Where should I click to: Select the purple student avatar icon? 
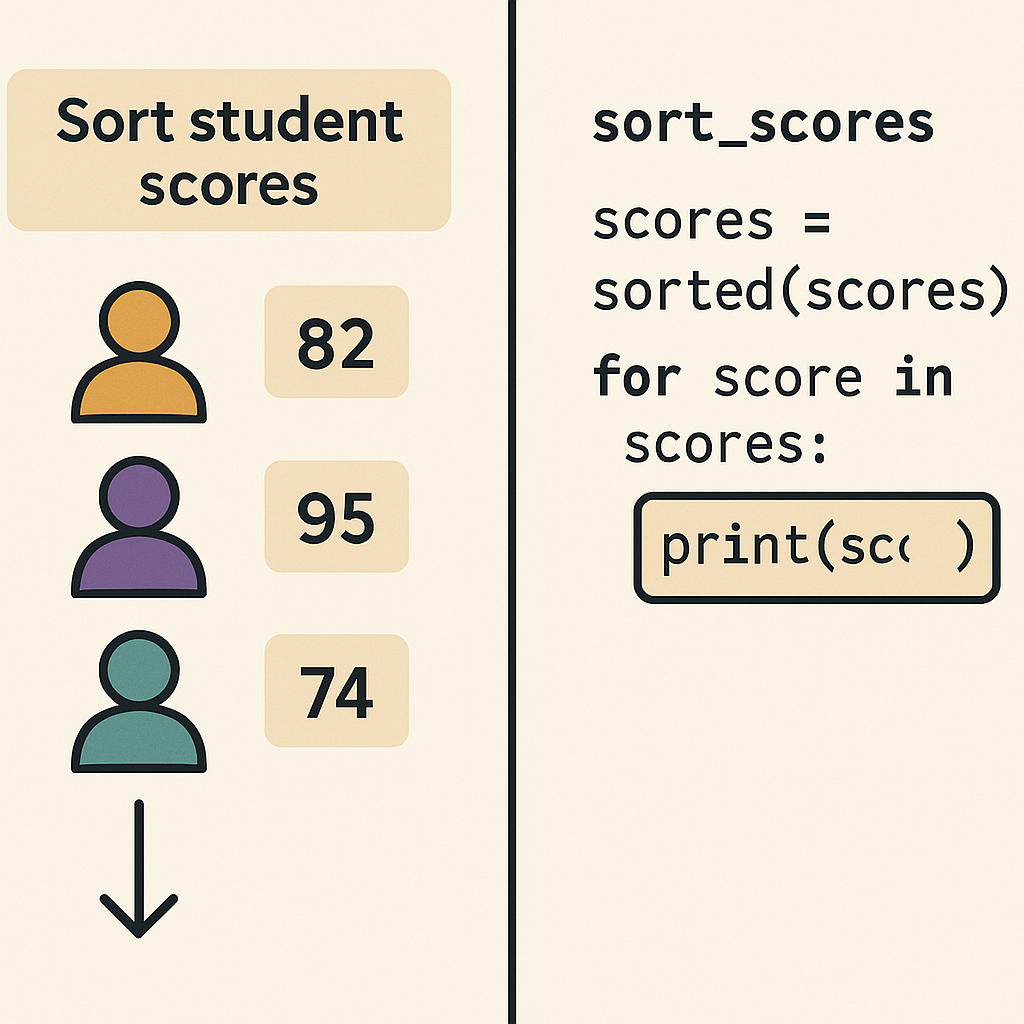tap(138, 528)
